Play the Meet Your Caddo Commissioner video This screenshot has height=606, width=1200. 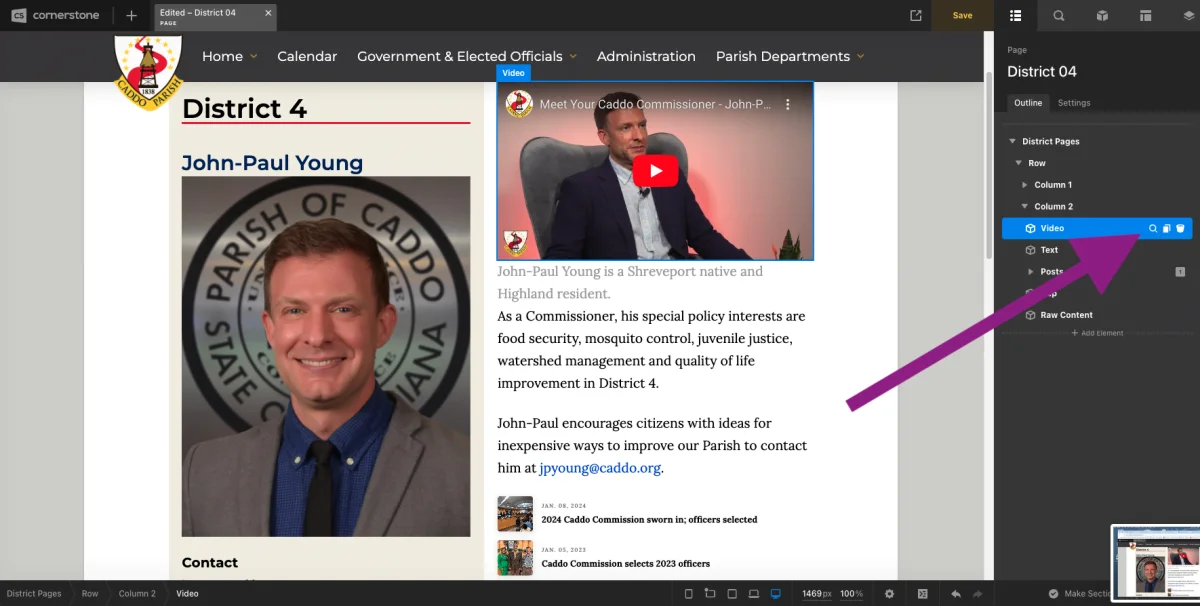[655, 171]
